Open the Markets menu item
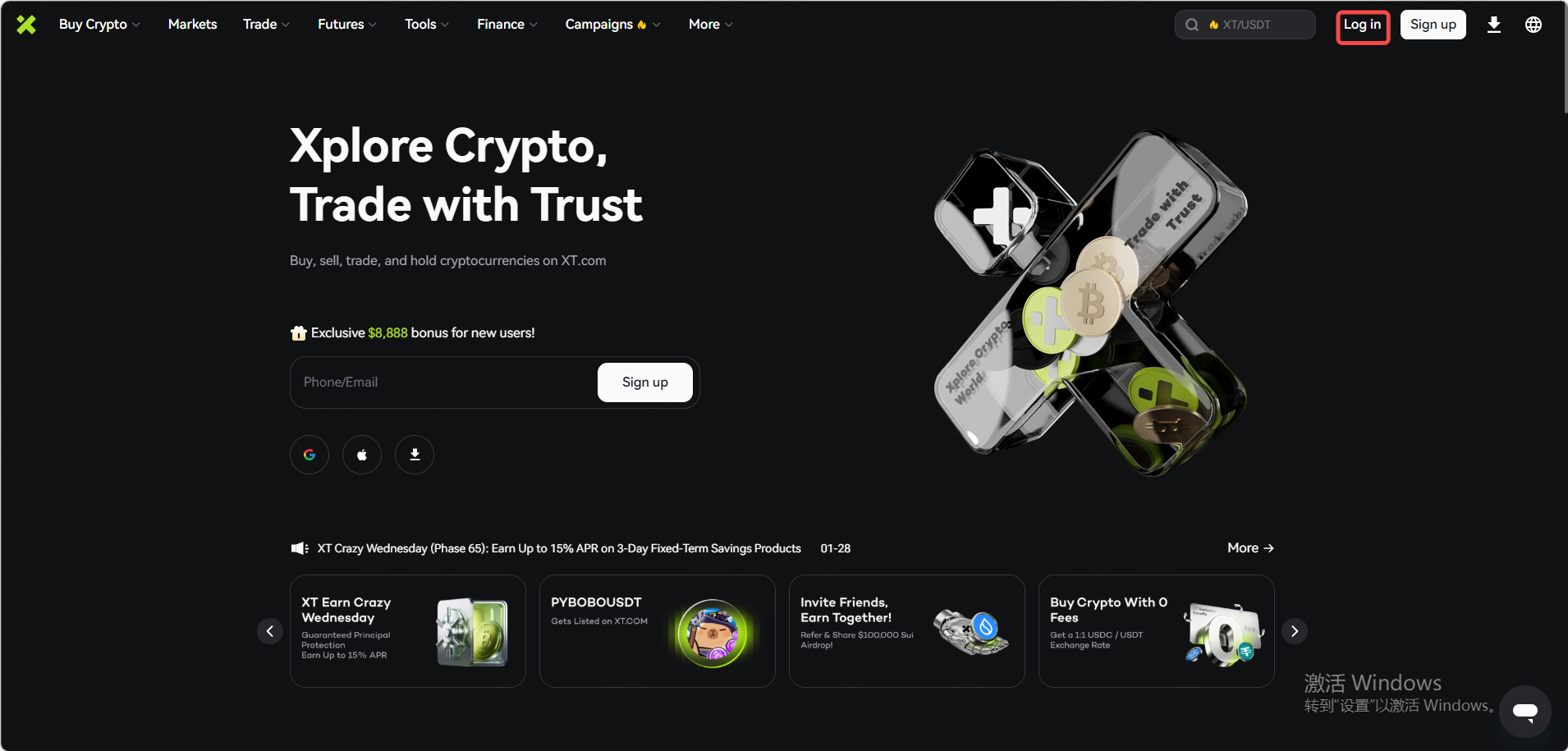The width and height of the screenshot is (1568, 751). [x=193, y=25]
